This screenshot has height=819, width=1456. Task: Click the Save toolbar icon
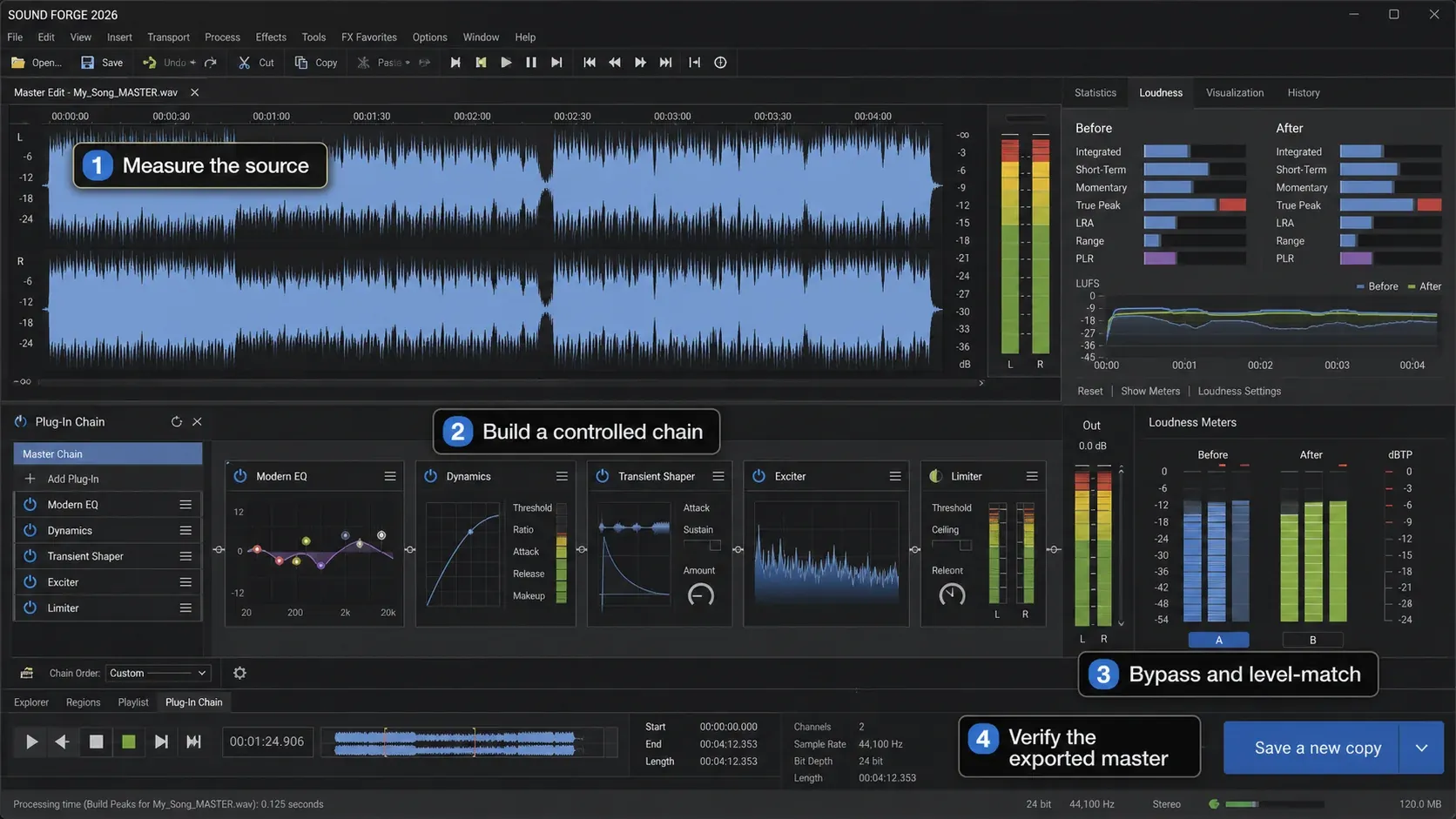tap(87, 63)
